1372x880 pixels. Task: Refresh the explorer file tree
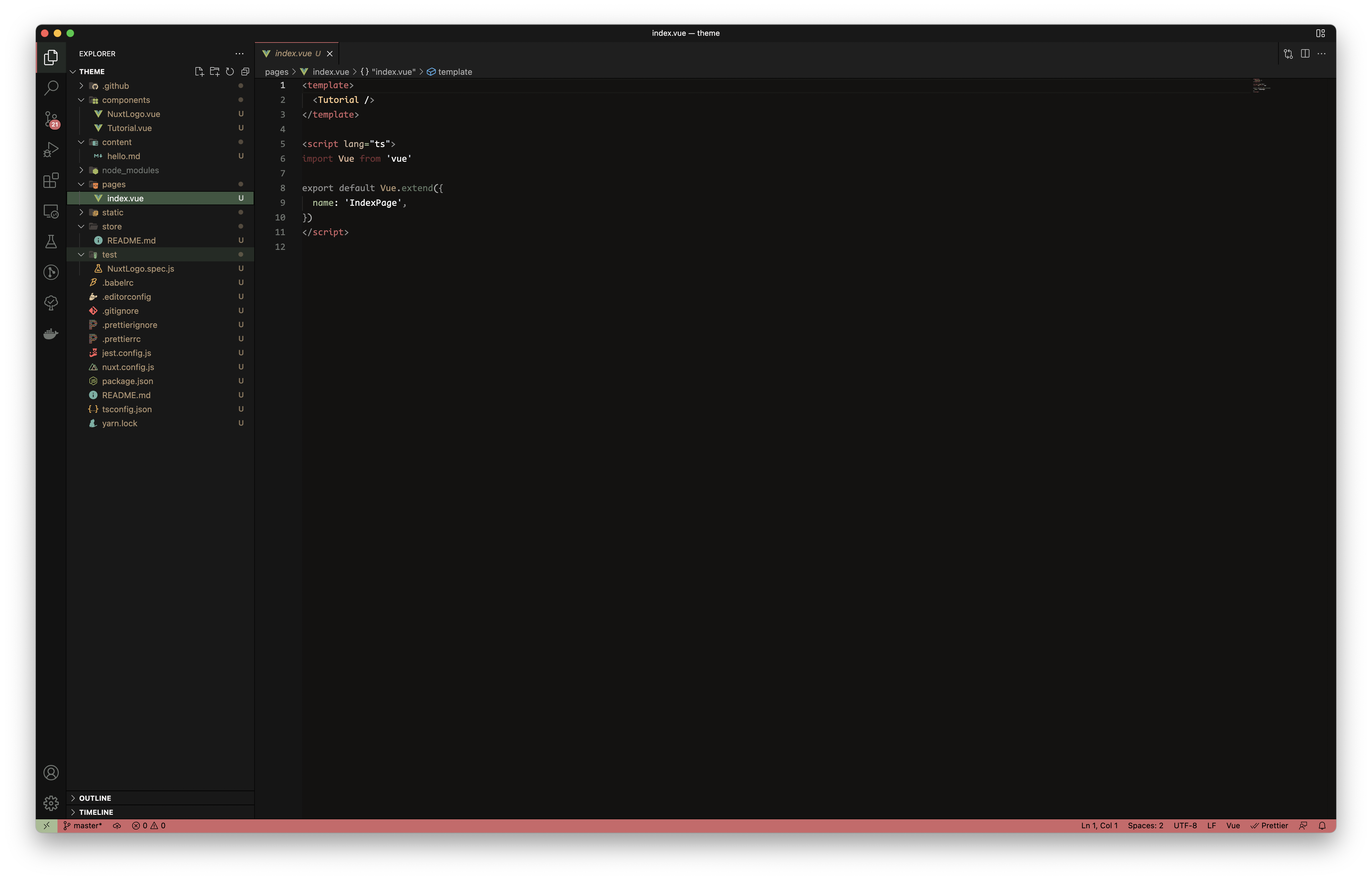pos(230,72)
